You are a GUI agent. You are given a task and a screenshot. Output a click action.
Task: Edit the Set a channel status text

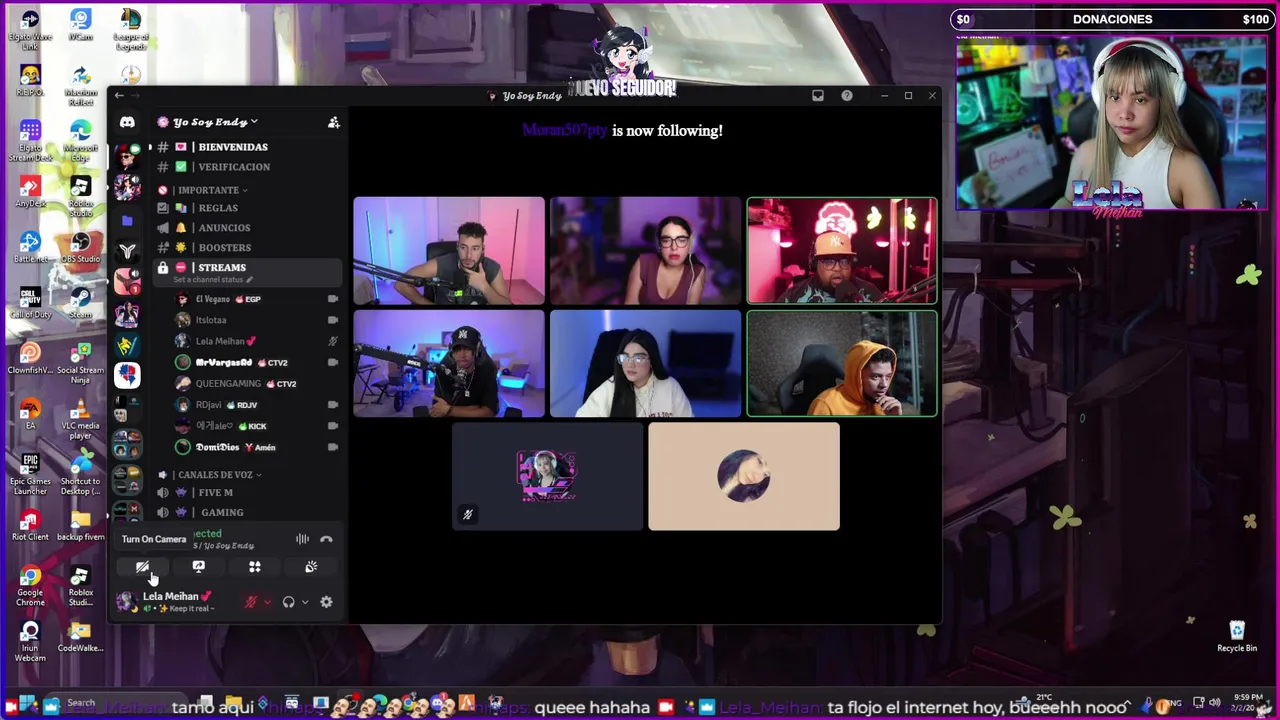tap(213, 280)
